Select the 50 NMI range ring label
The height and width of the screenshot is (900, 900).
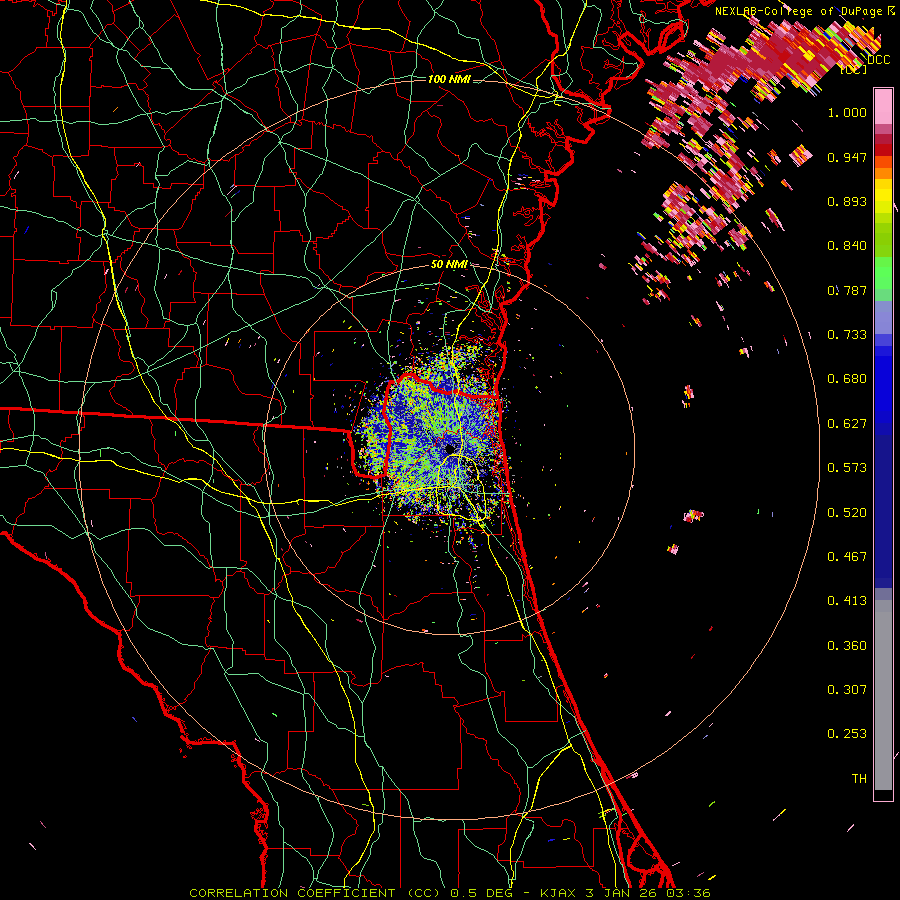[x=449, y=264]
